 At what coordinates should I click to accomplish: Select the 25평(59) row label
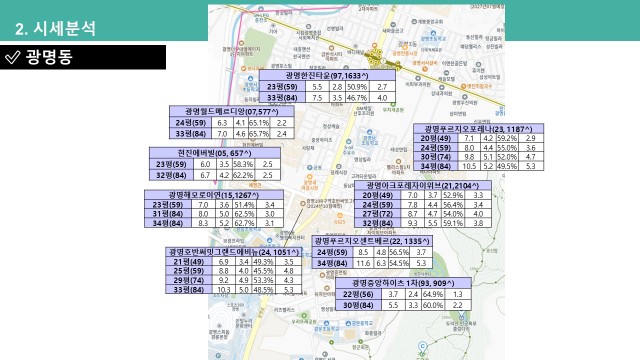[189, 271]
